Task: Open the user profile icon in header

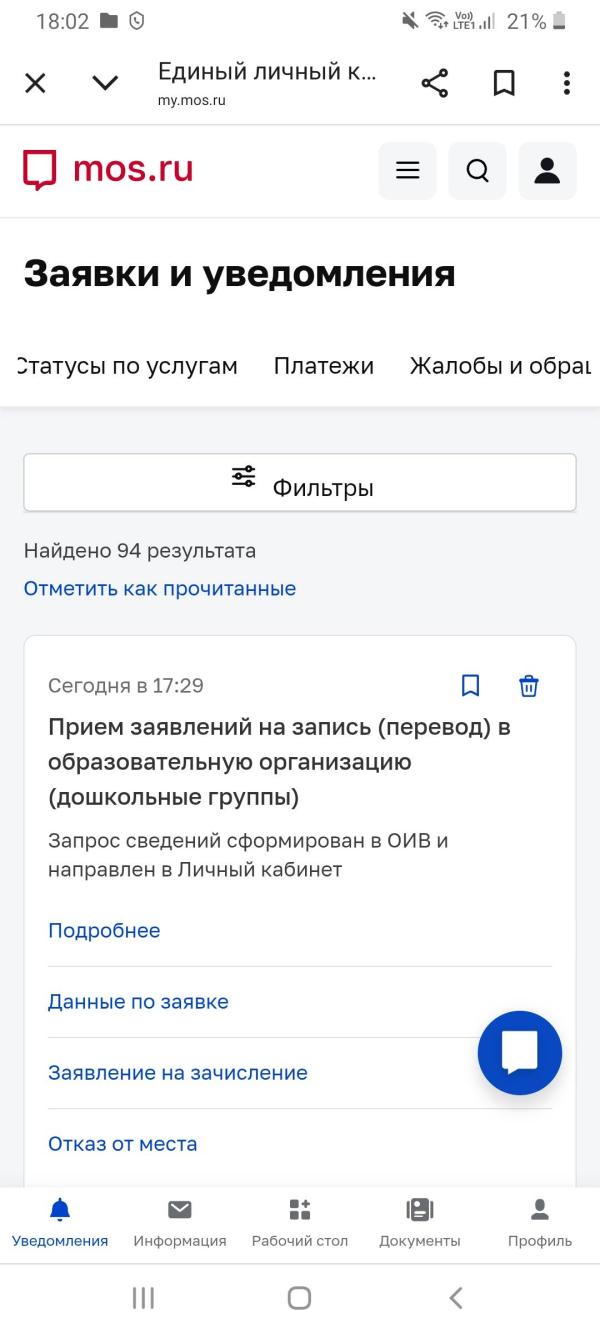Action: point(547,171)
